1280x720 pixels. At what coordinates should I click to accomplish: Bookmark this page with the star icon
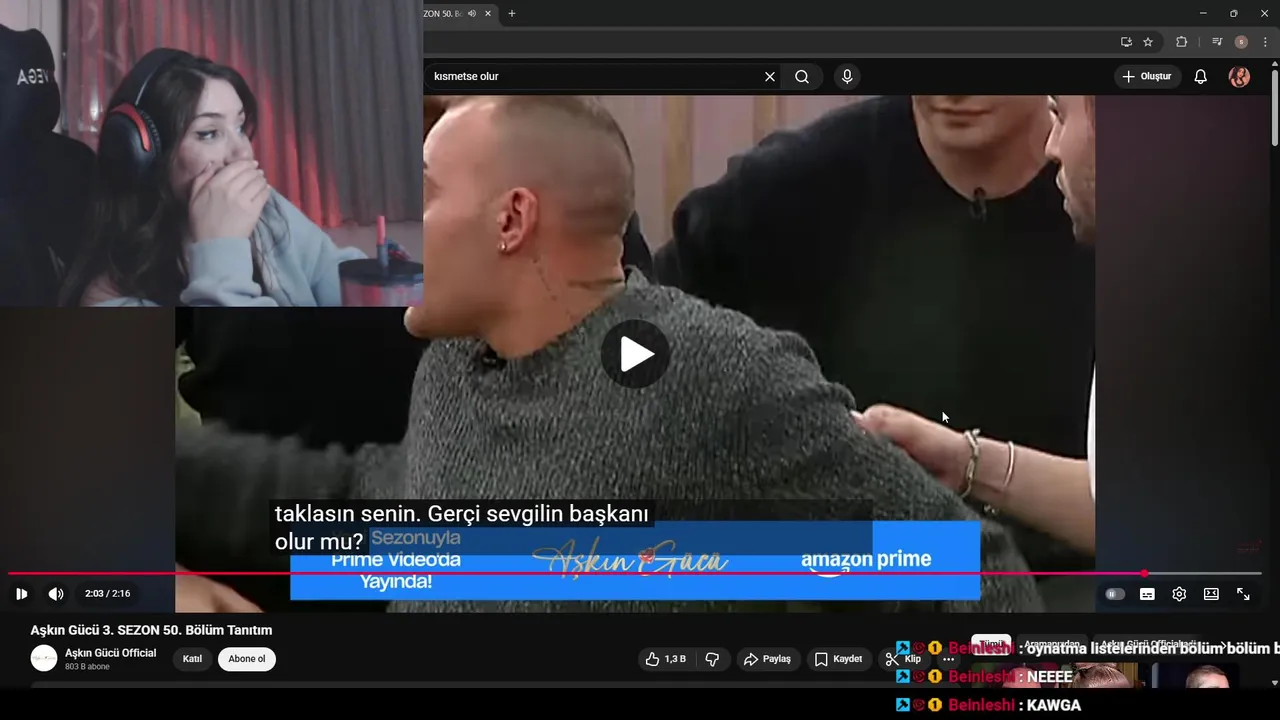tap(1148, 42)
